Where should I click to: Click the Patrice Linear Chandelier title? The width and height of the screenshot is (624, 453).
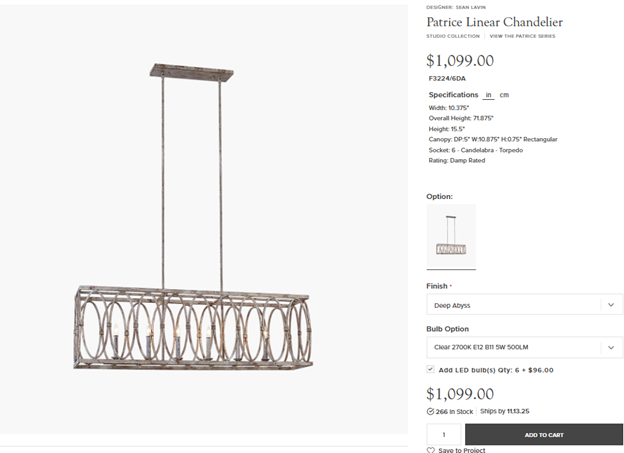494,21
